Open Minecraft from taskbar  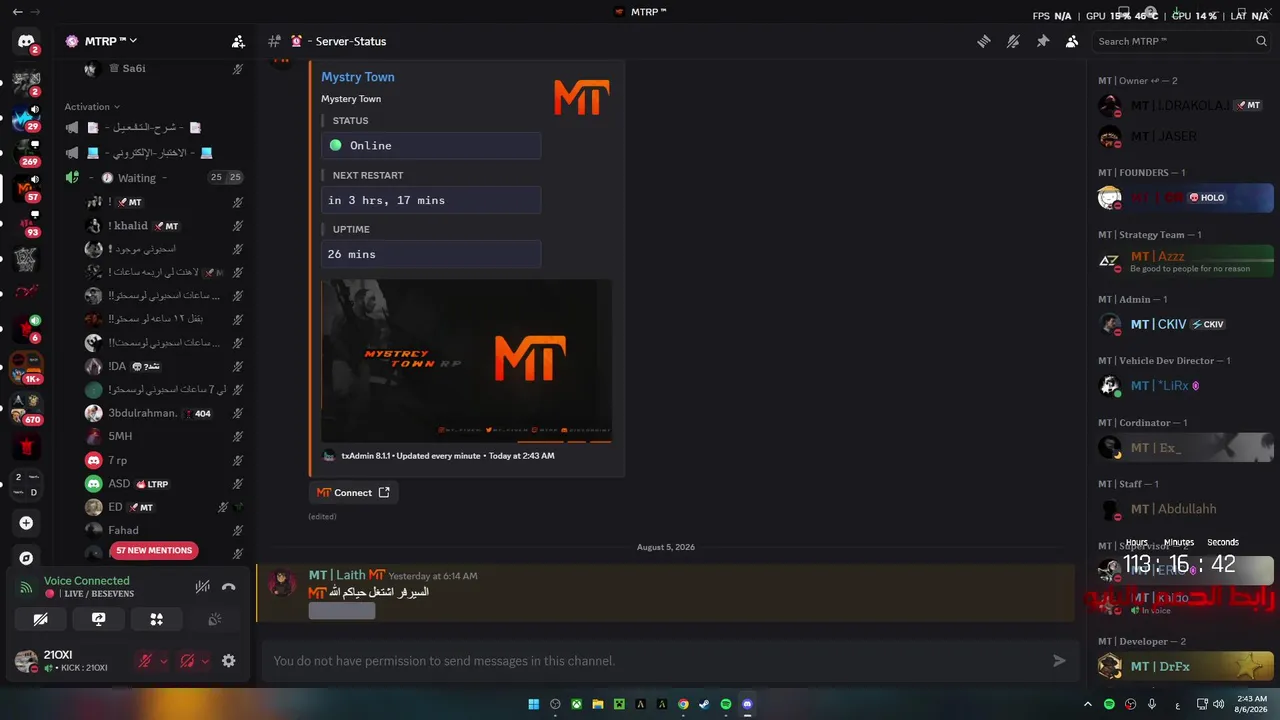pos(619,704)
